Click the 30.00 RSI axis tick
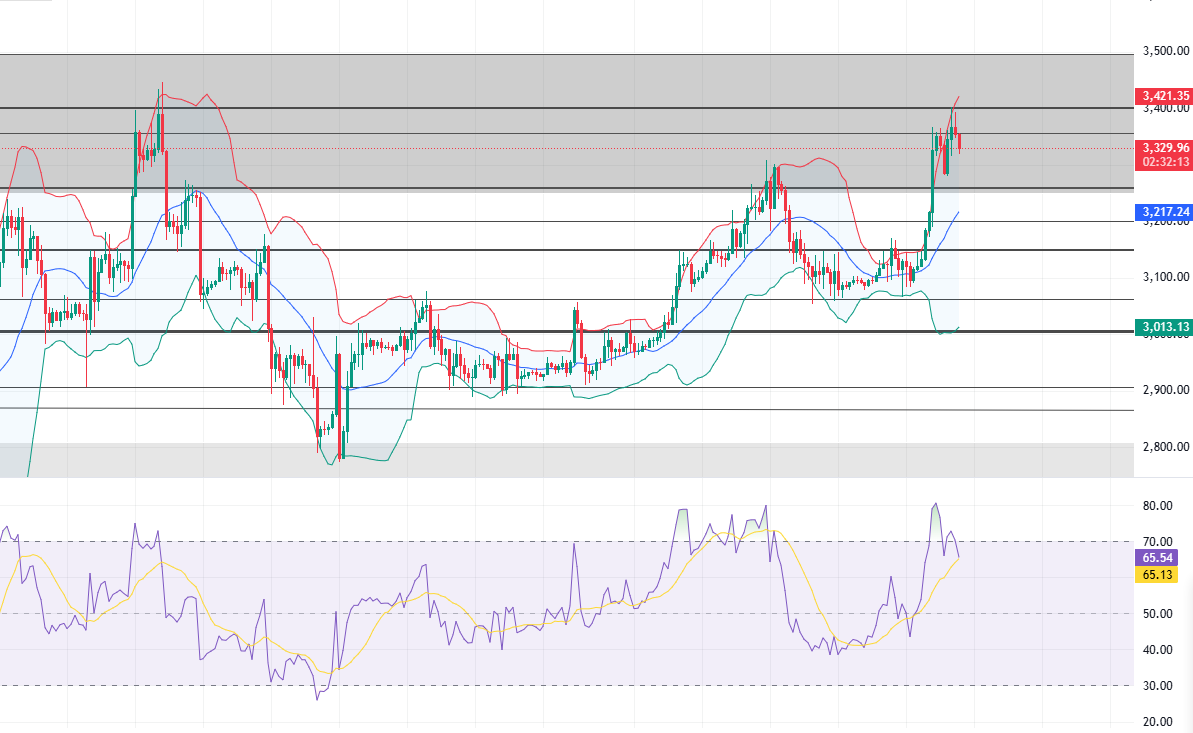 coord(1158,686)
